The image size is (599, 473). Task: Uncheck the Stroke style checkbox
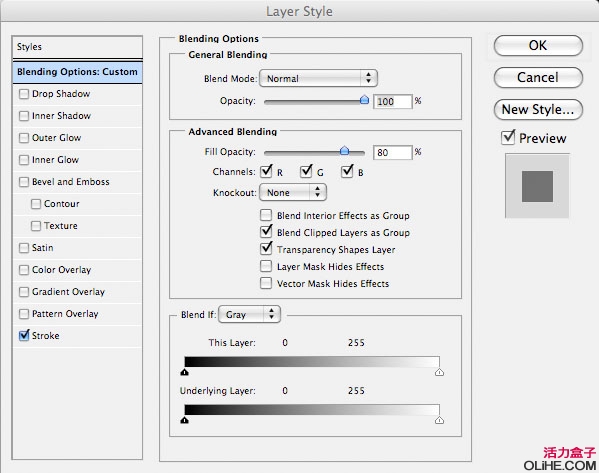click(24, 335)
